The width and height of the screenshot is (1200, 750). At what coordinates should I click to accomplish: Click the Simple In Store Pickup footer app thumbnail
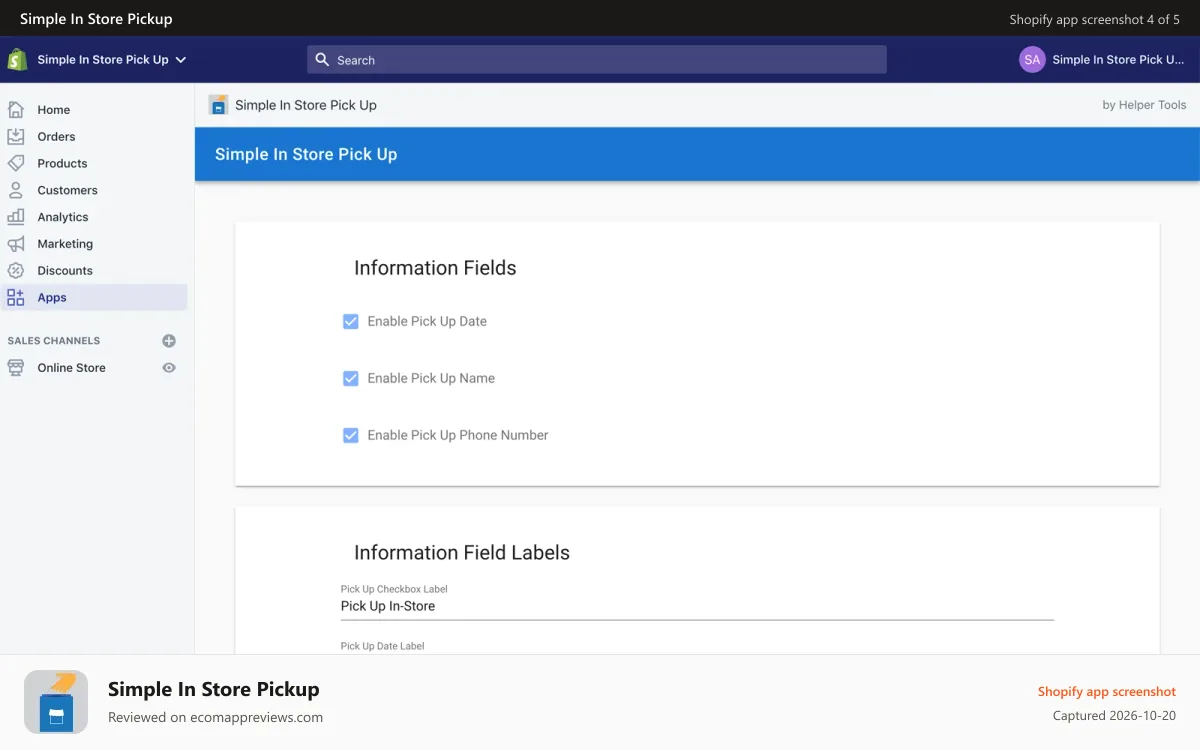(x=56, y=702)
